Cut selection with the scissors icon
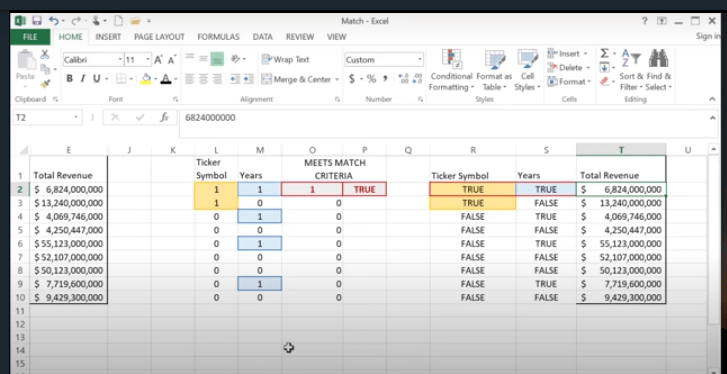 pos(45,55)
